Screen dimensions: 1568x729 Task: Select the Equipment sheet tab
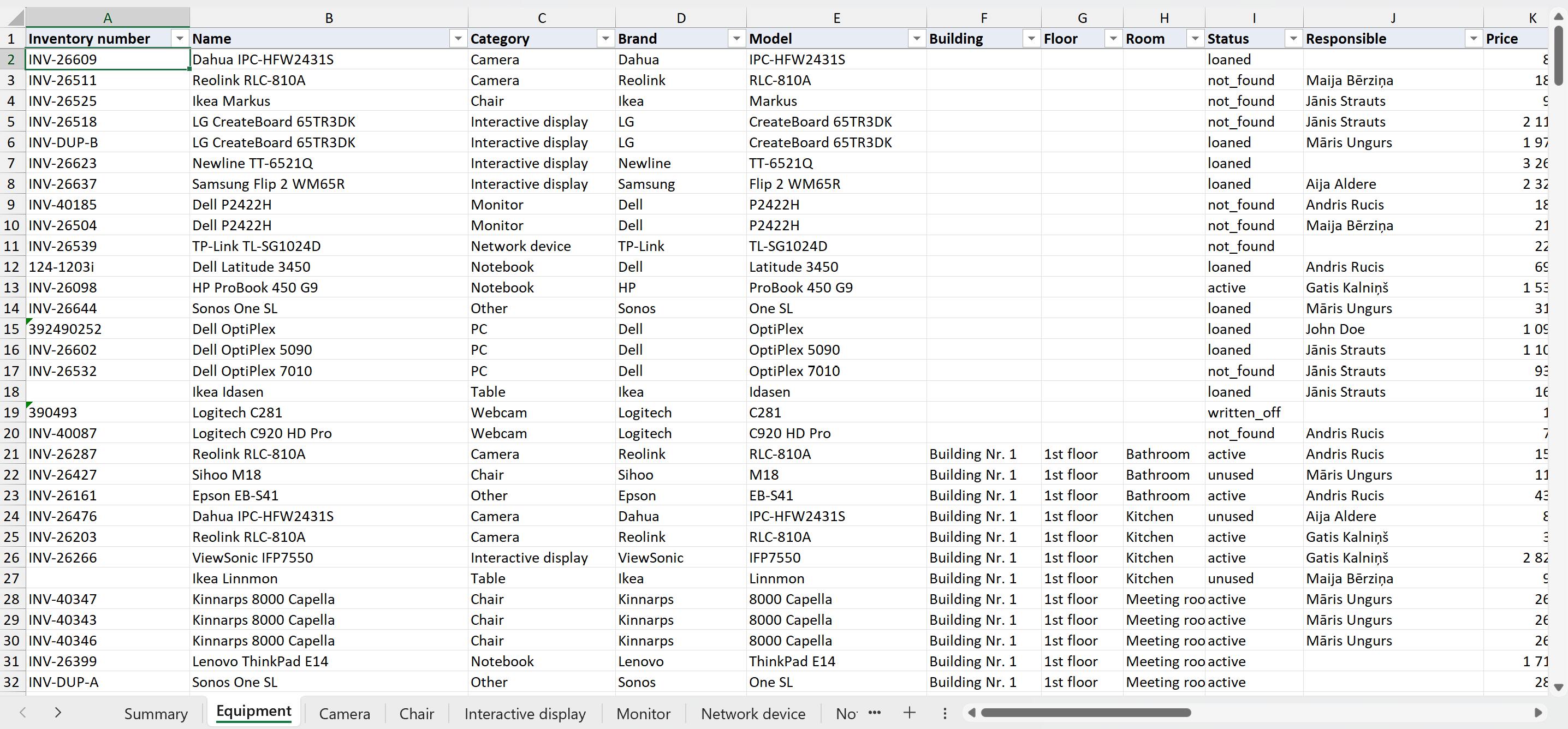point(254,712)
